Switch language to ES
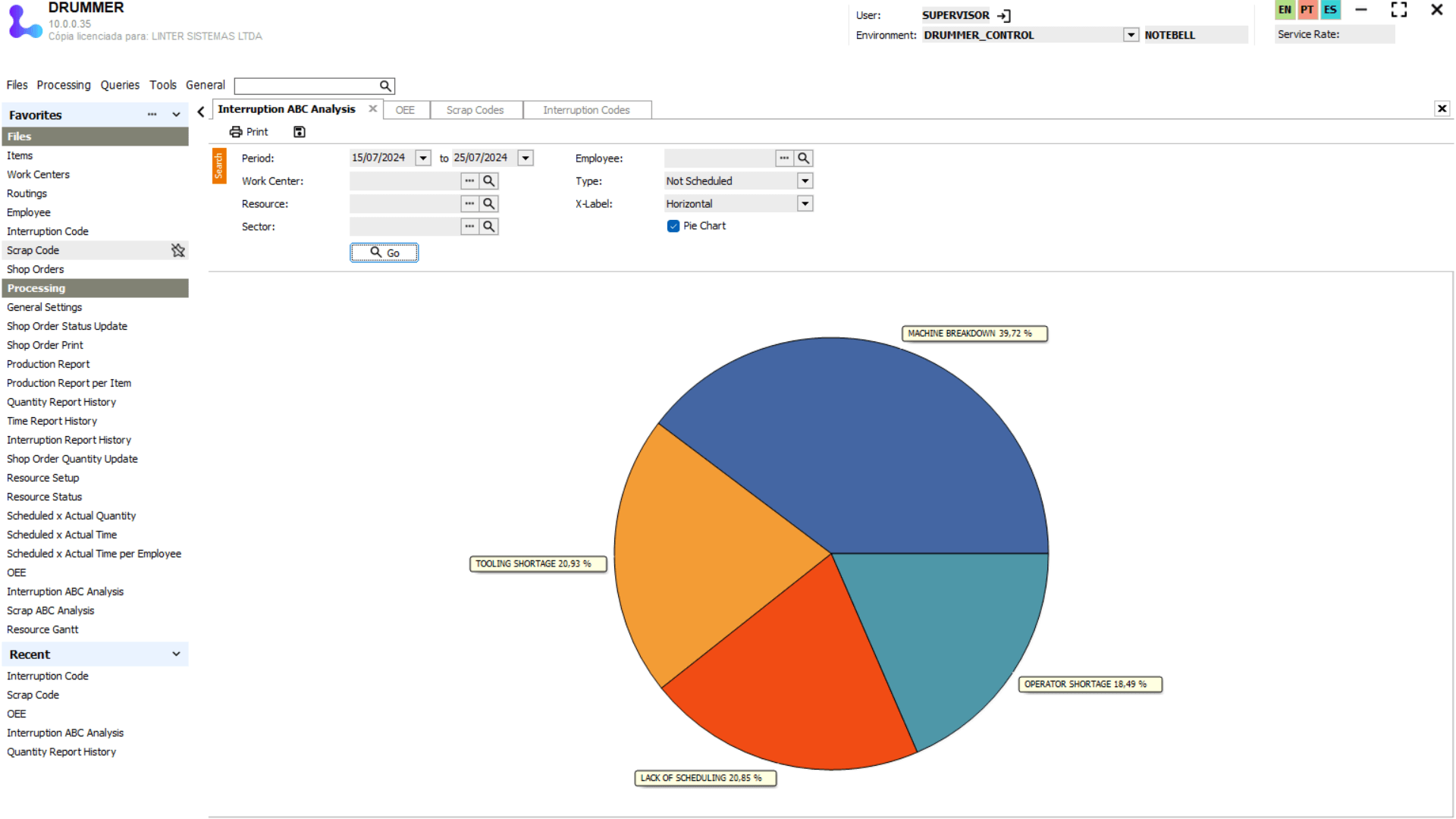The height and width of the screenshot is (819, 1456). (x=1330, y=10)
